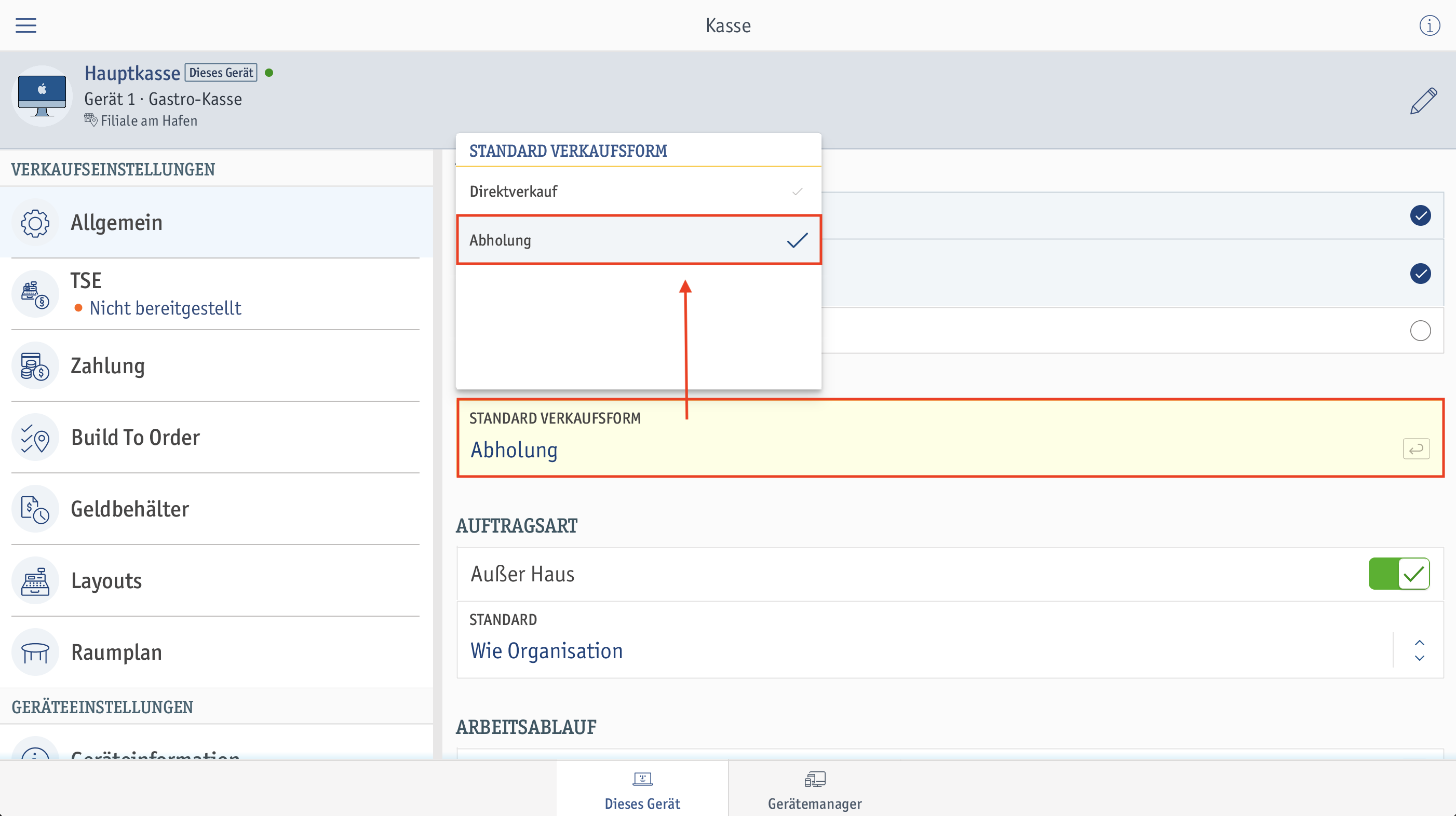
Task: Click the up-down chevron stepper for Standard
Action: pos(1419,650)
